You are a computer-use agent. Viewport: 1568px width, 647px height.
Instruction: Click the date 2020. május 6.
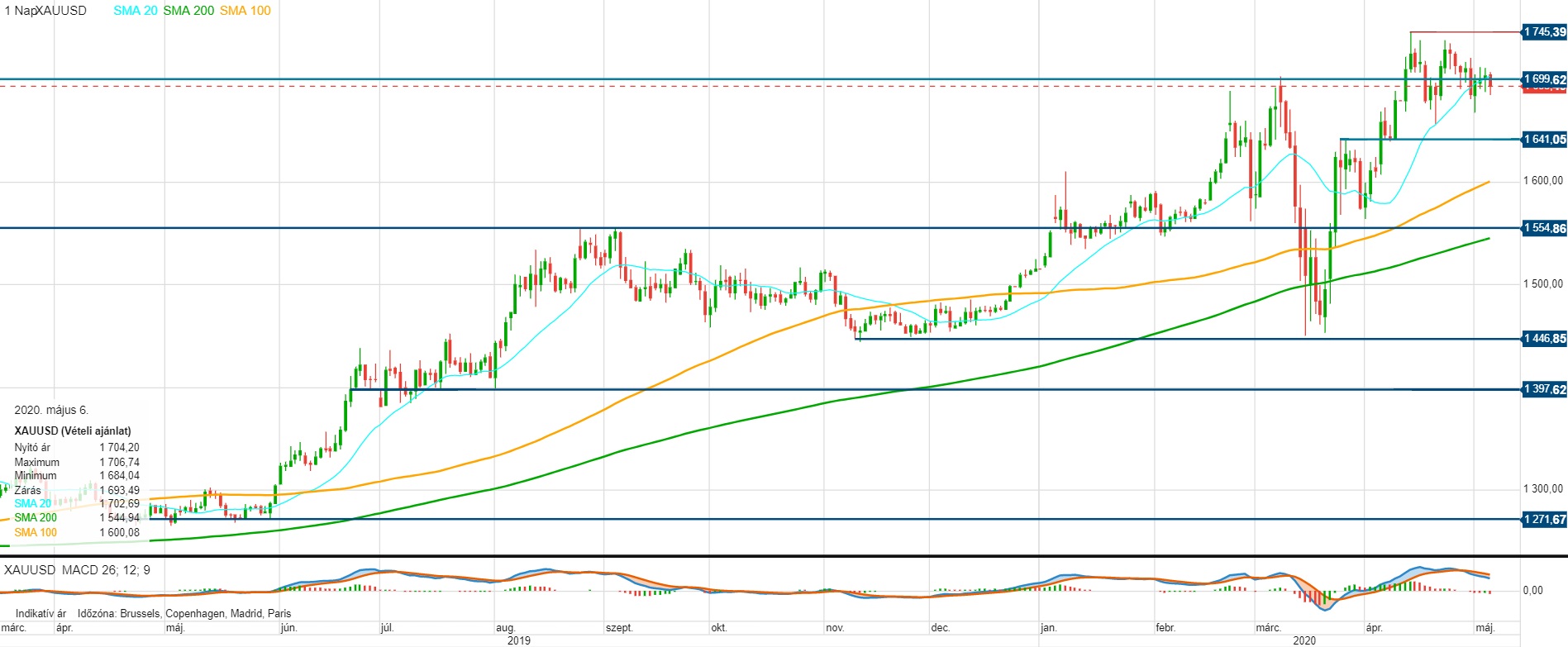pyautogui.click(x=51, y=411)
